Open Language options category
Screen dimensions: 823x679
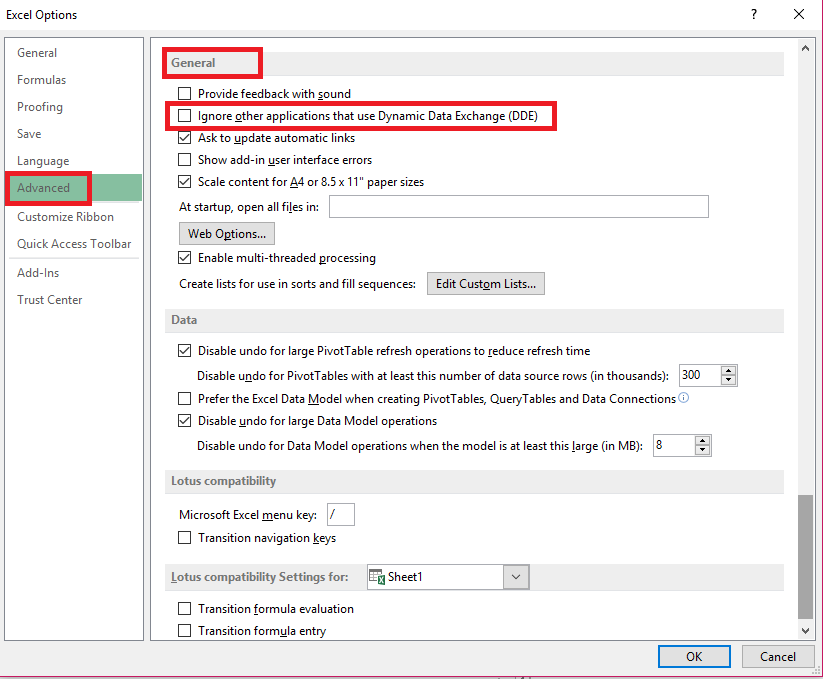[43, 161]
